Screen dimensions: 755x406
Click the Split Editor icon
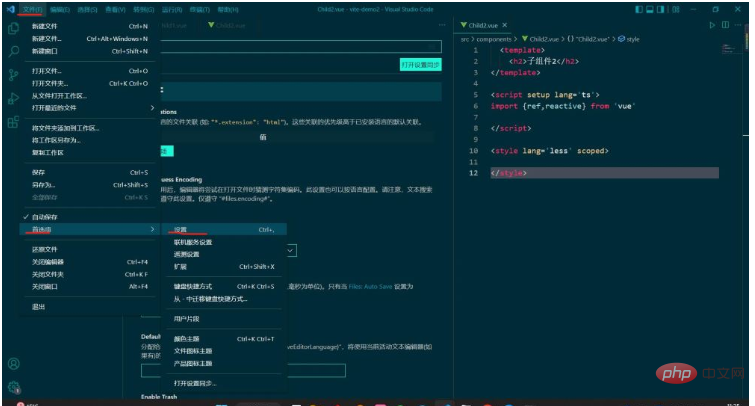coord(725,25)
